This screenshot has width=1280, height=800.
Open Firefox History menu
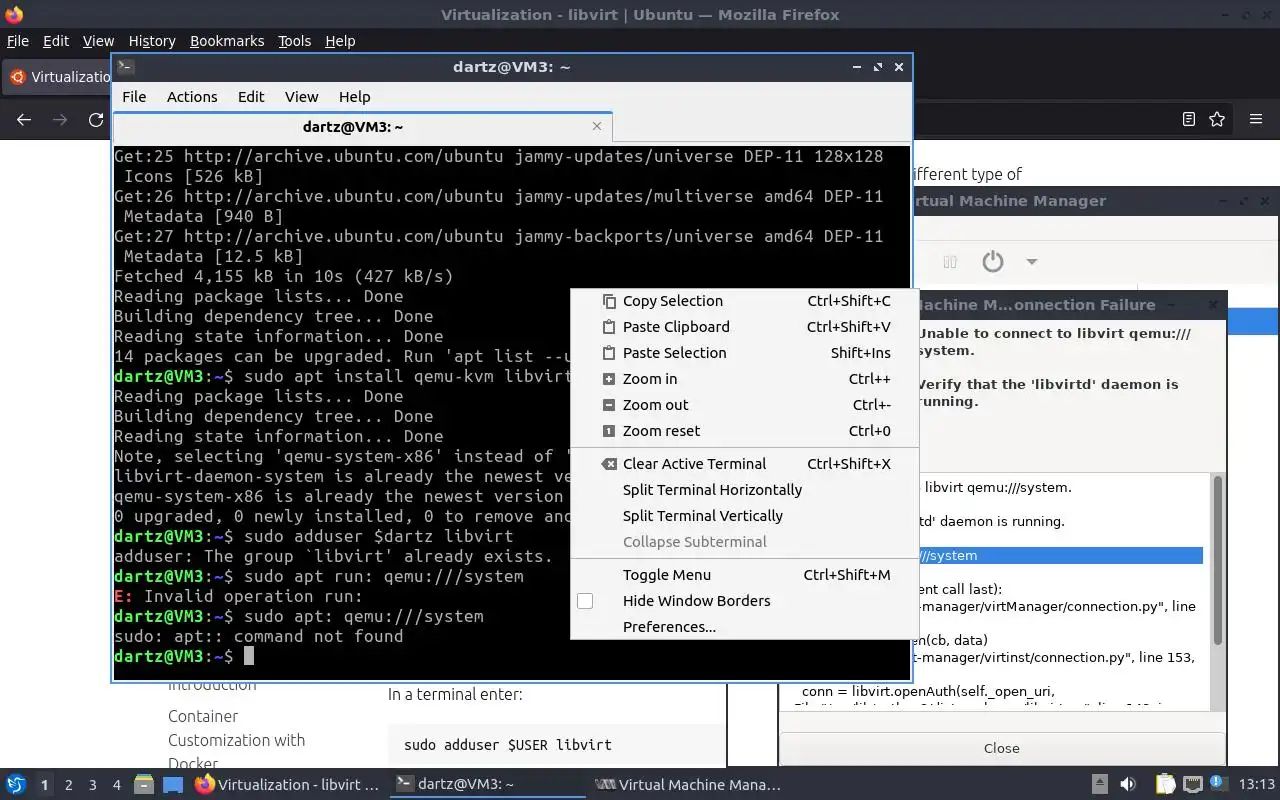(x=152, y=41)
